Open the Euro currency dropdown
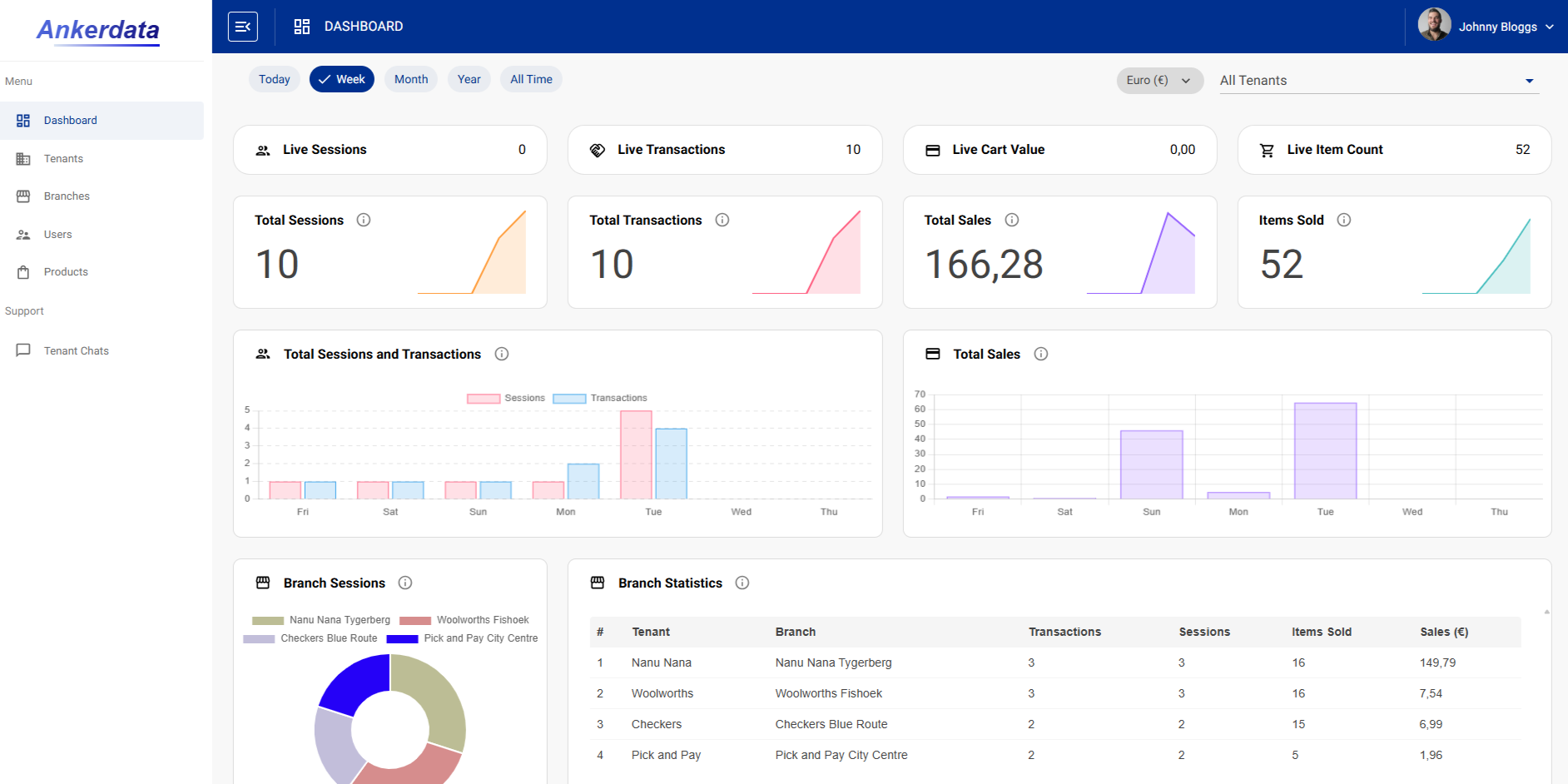The image size is (1568, 784). tap(1160, 80)
